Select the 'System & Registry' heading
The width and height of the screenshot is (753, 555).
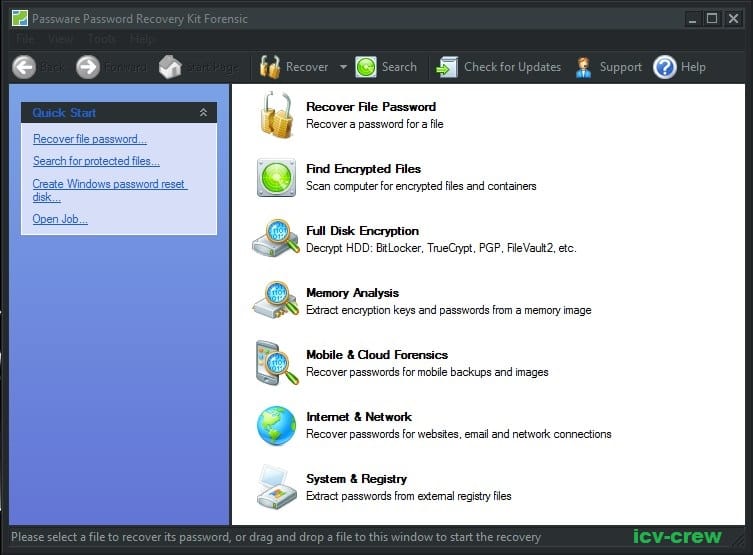[x=356, y=479]
